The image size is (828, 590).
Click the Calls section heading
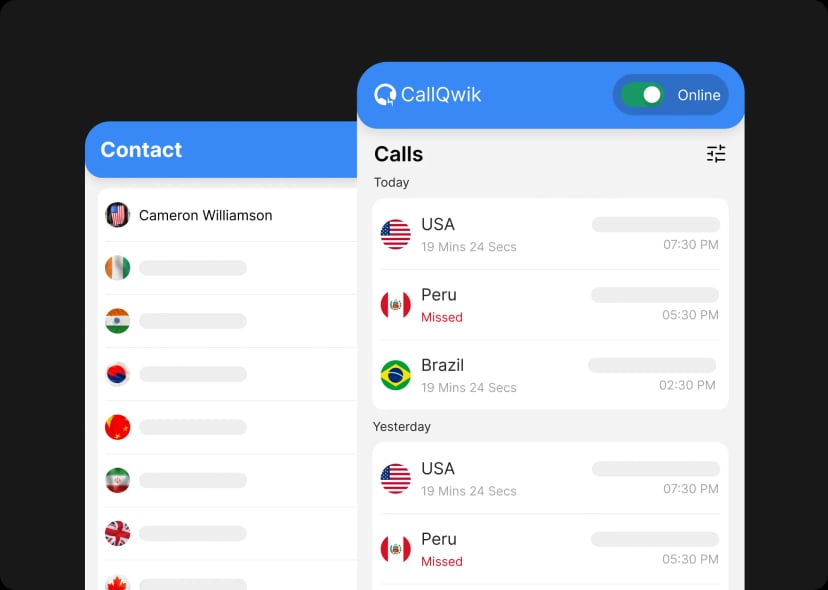pyautogui.click(x=398, y=154)
